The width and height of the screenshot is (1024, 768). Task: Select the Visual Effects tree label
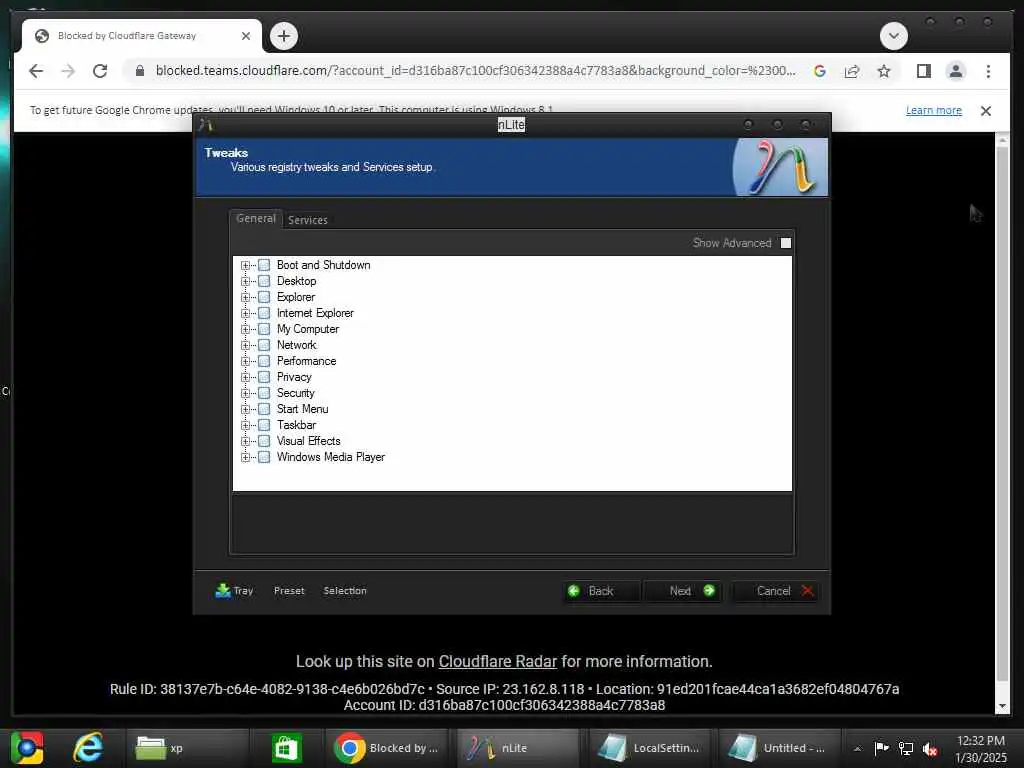pos(308,441)
